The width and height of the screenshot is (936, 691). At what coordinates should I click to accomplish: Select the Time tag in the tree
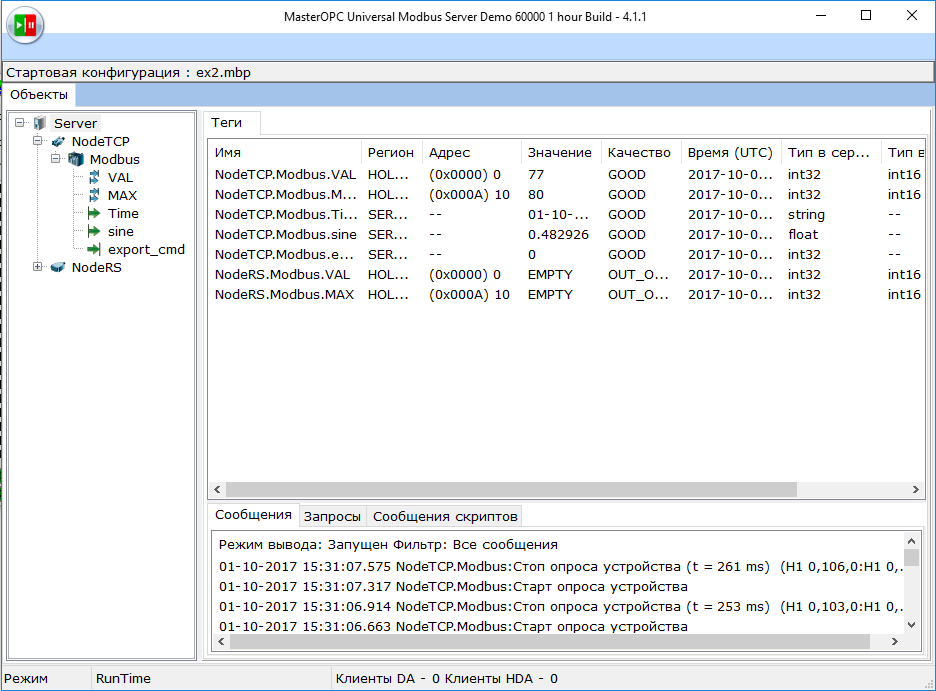tap(121, 213)
